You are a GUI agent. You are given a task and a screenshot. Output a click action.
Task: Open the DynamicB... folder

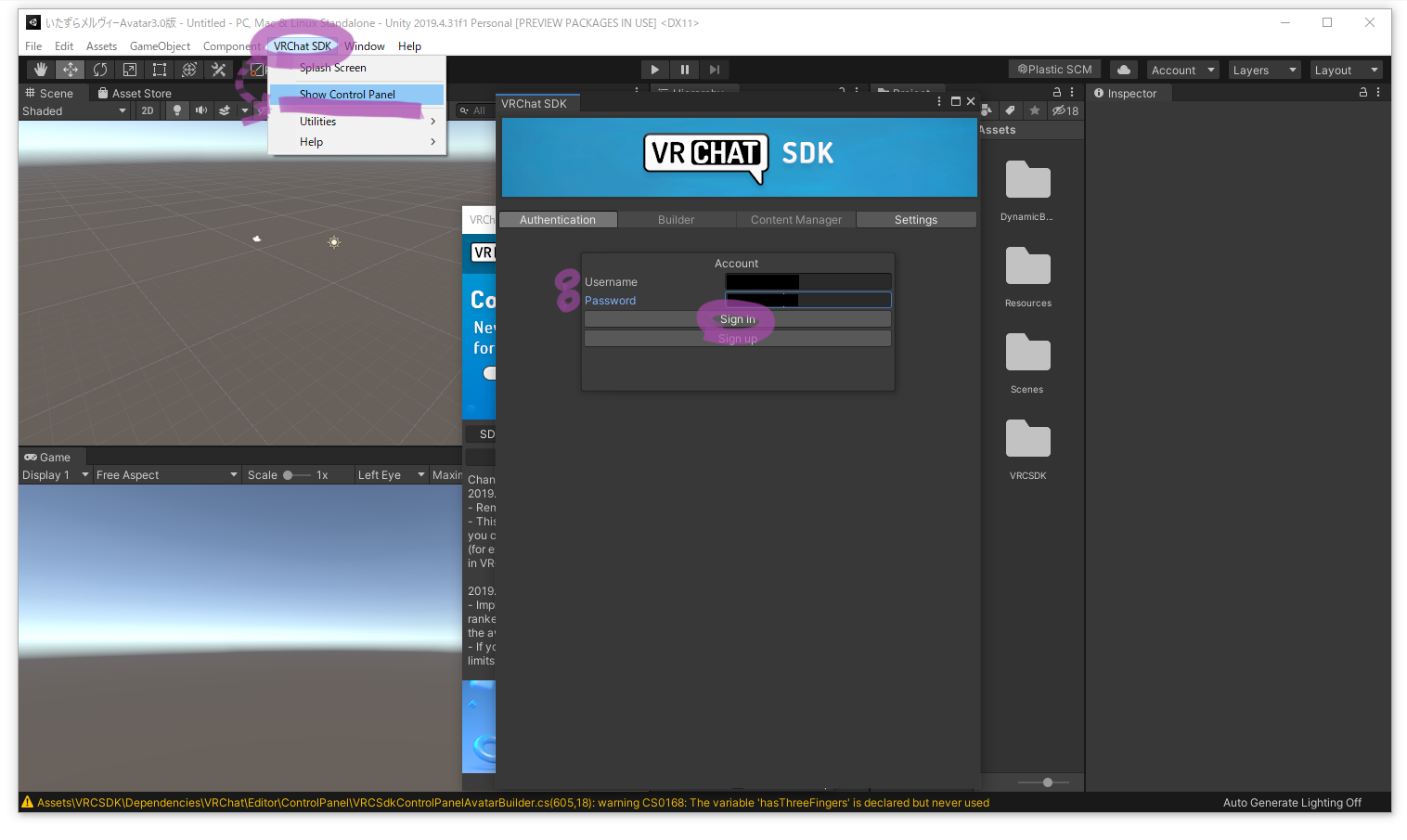1027,189
